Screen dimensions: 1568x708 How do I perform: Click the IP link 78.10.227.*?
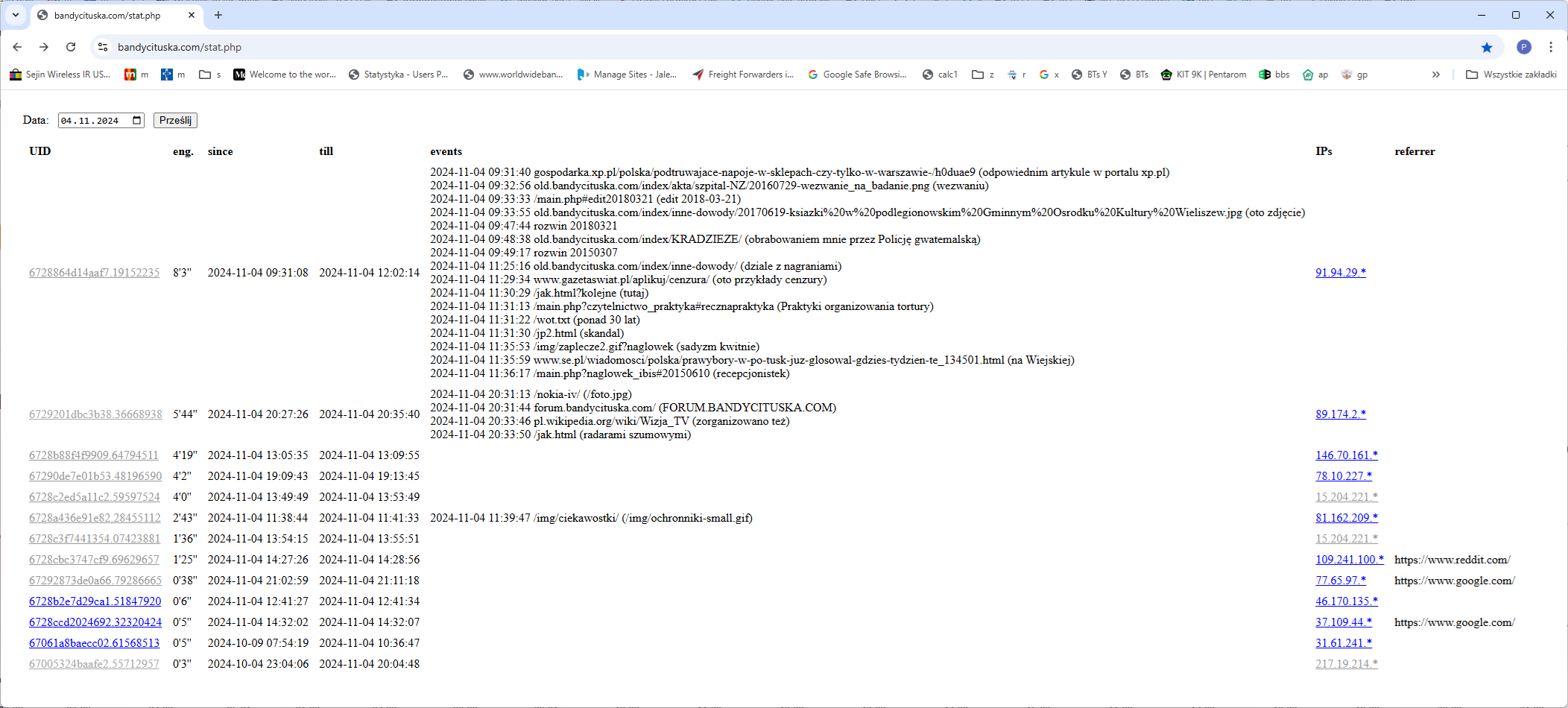tap(1344, 476)
